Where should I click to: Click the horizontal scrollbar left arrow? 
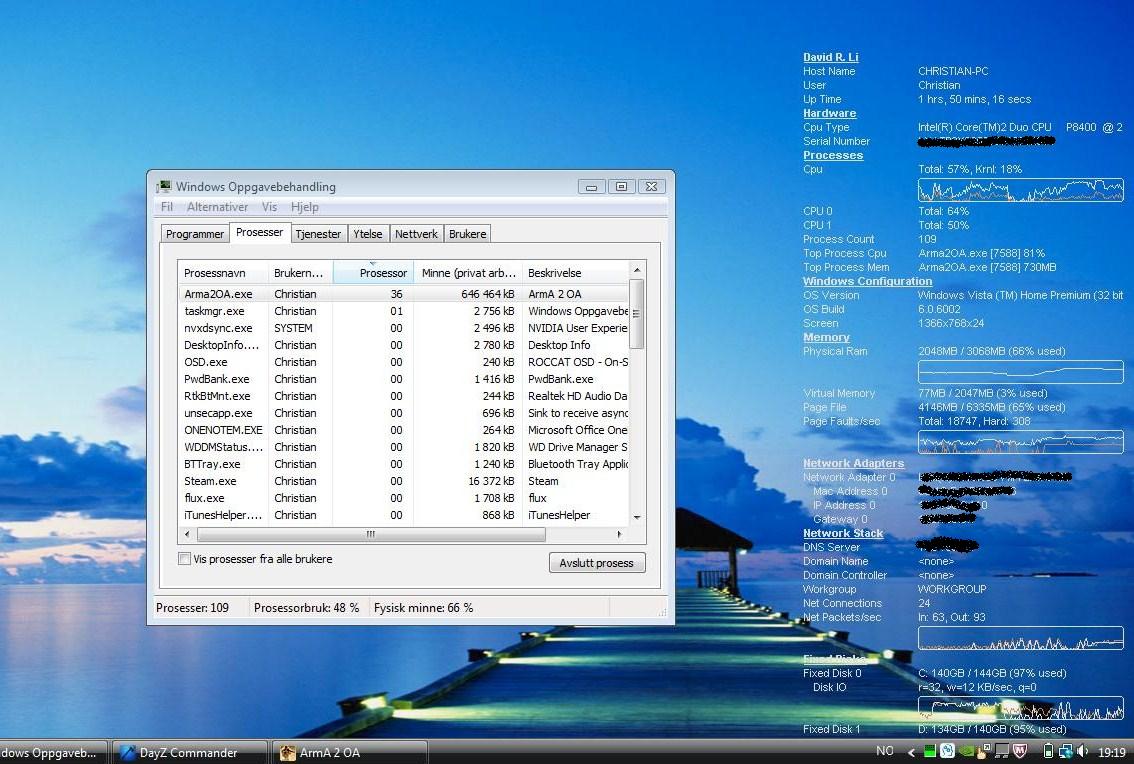tap(187, 535)
